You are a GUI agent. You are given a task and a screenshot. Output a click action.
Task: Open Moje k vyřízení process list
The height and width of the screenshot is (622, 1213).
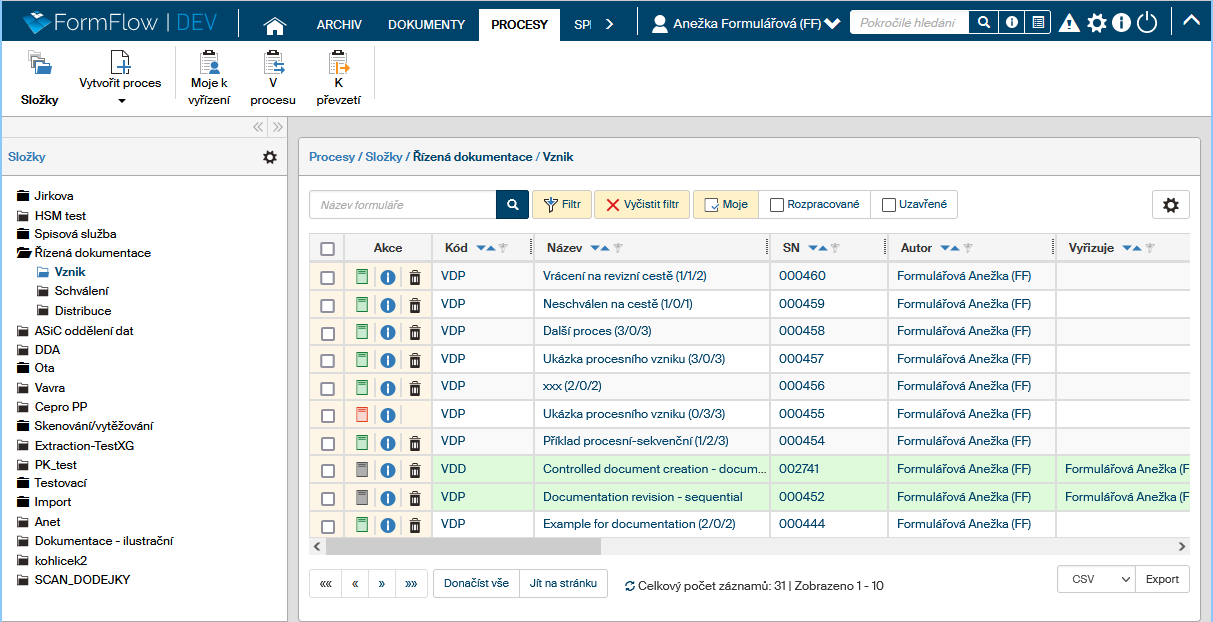click(x=209, y=78)
